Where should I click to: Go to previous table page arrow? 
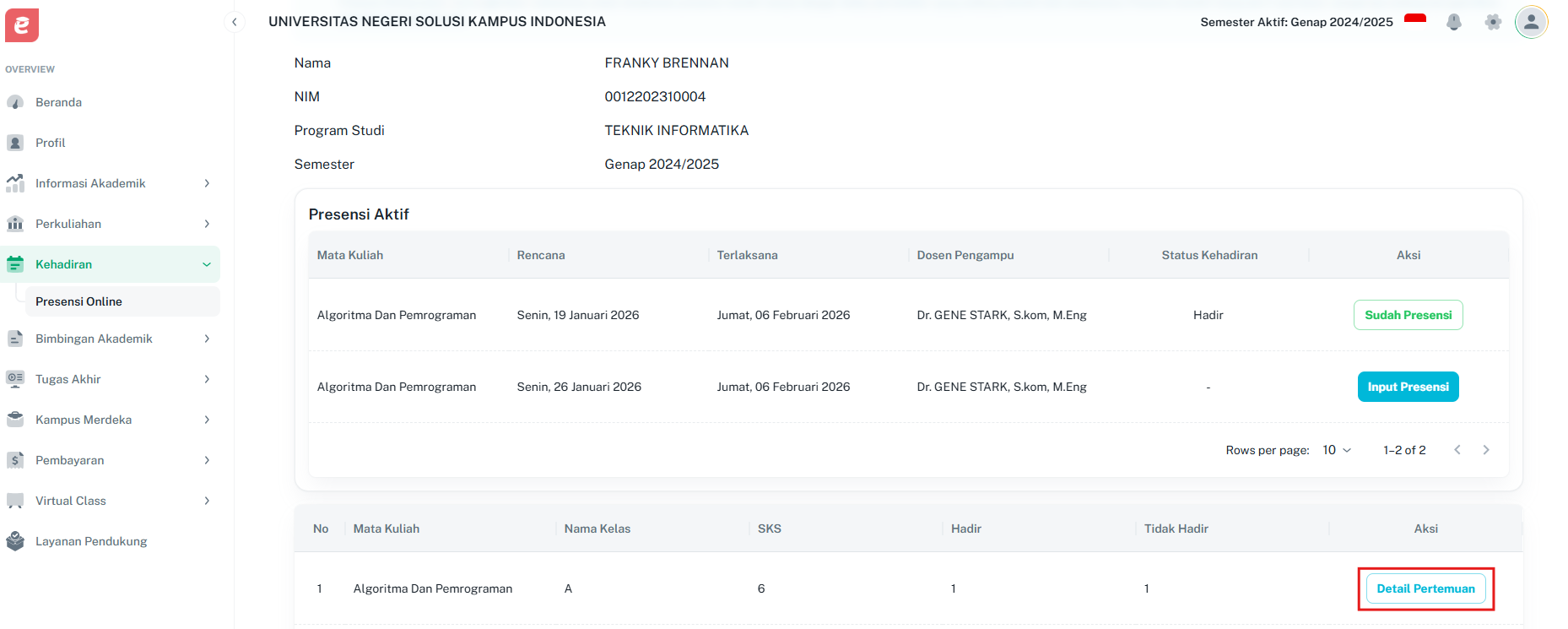click(x=1457, y=450)
